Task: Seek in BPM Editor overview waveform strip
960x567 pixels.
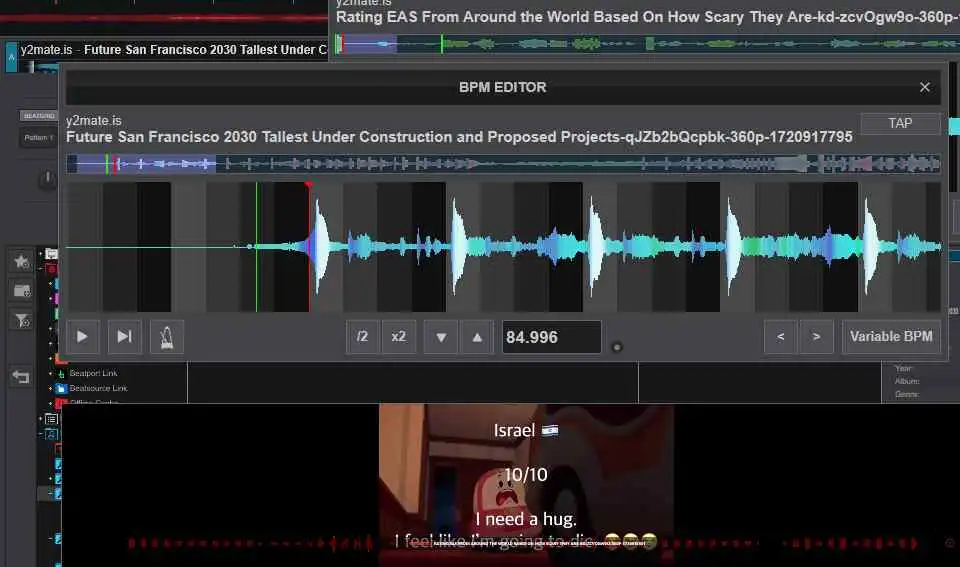Action: coord(503,163)
